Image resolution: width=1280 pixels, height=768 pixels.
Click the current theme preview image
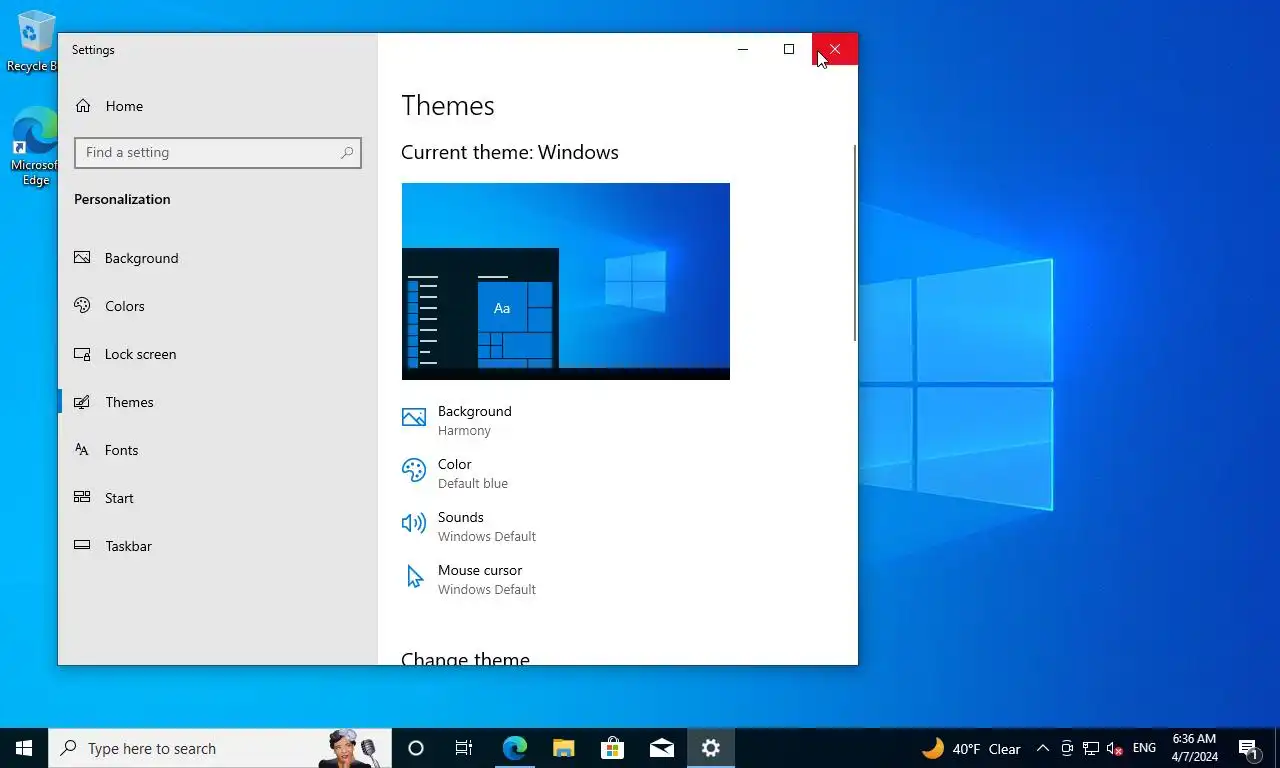pos(565,281)
